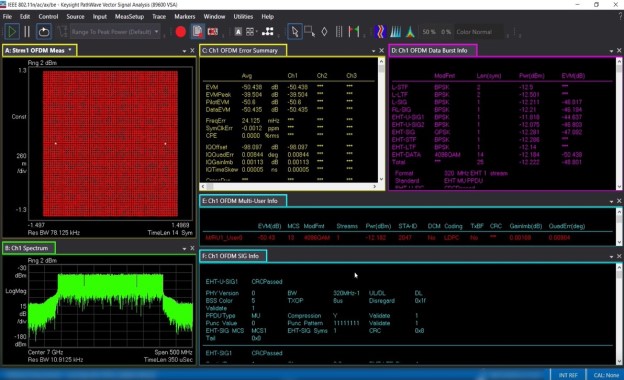624x380 pixels.
Task: Open the Markers menu
Action: click(185, 17)
